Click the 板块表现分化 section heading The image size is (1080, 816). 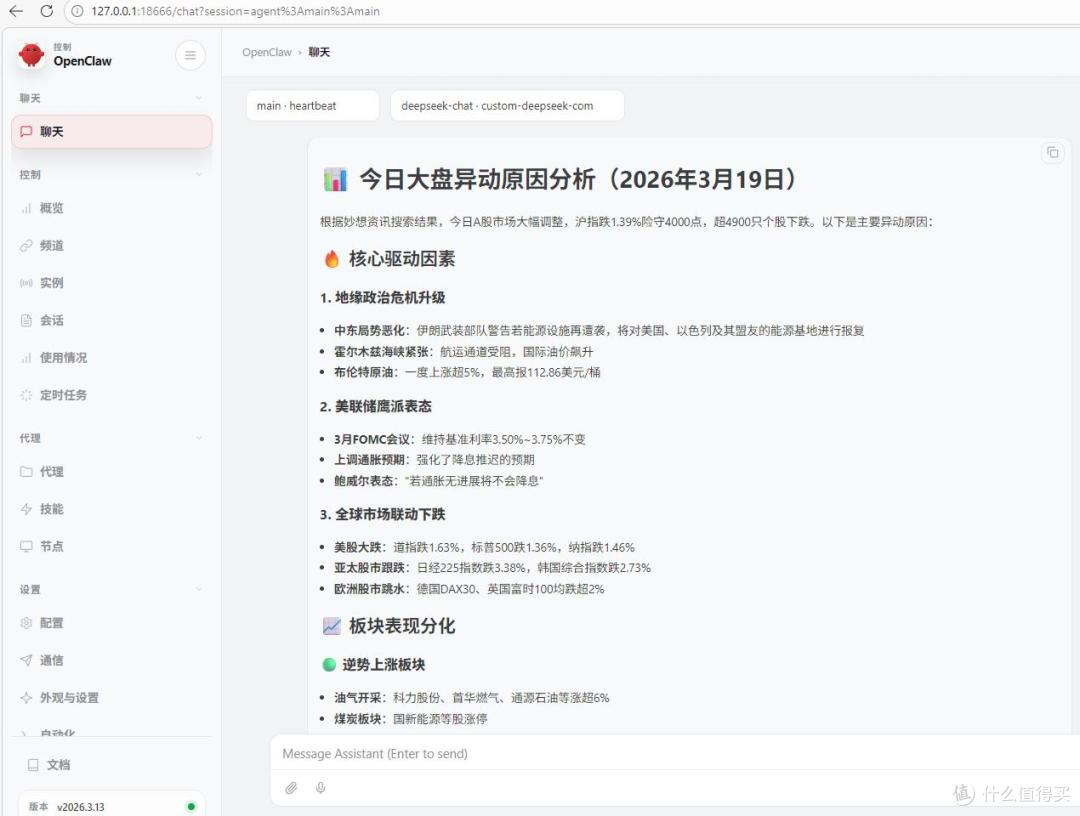(x=388, y=626)
